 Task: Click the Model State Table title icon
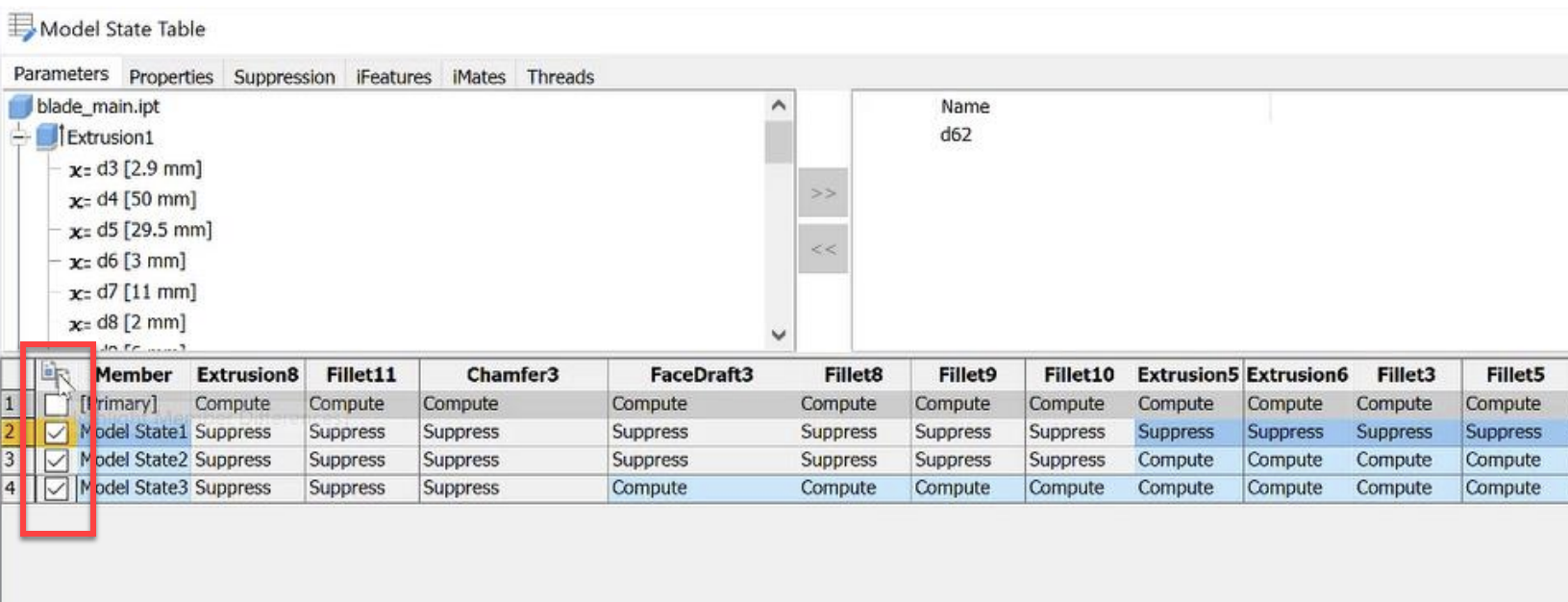(x=21, y=27)
